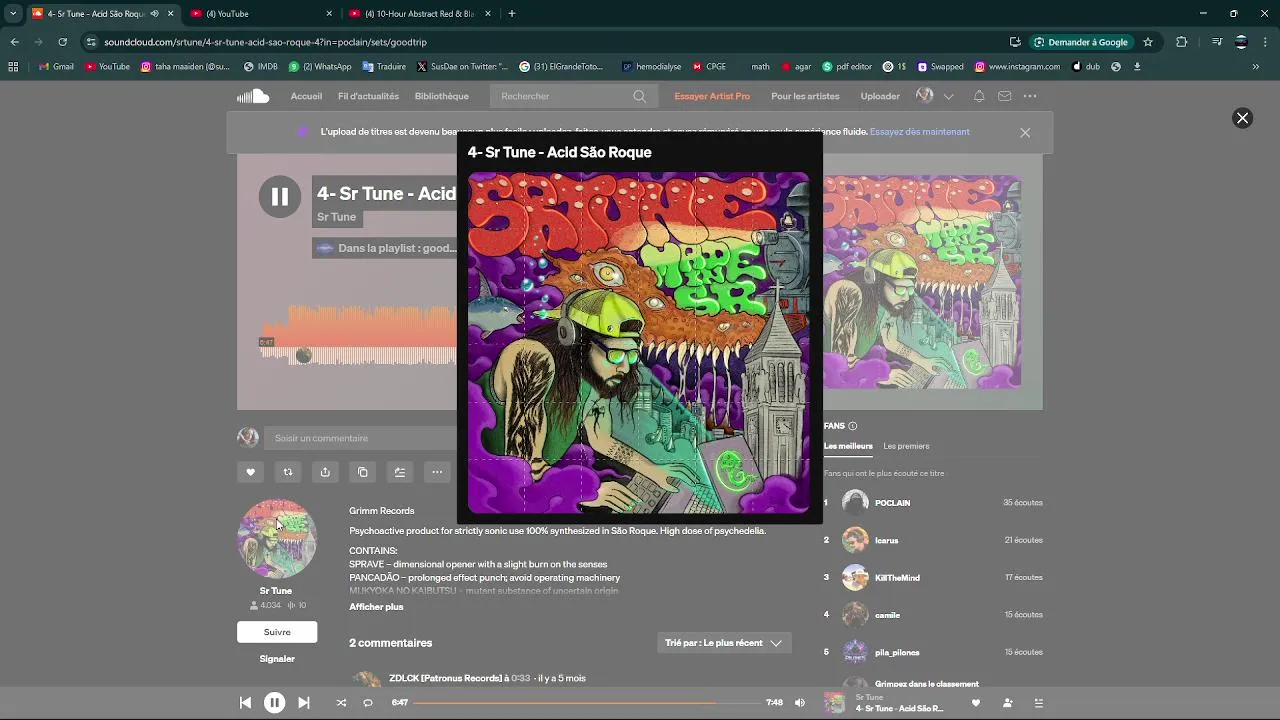Image resolution: width=1280 pixels, height=720 pixels.
Task: Skip to next track in player bar
Action: [304, 703]
